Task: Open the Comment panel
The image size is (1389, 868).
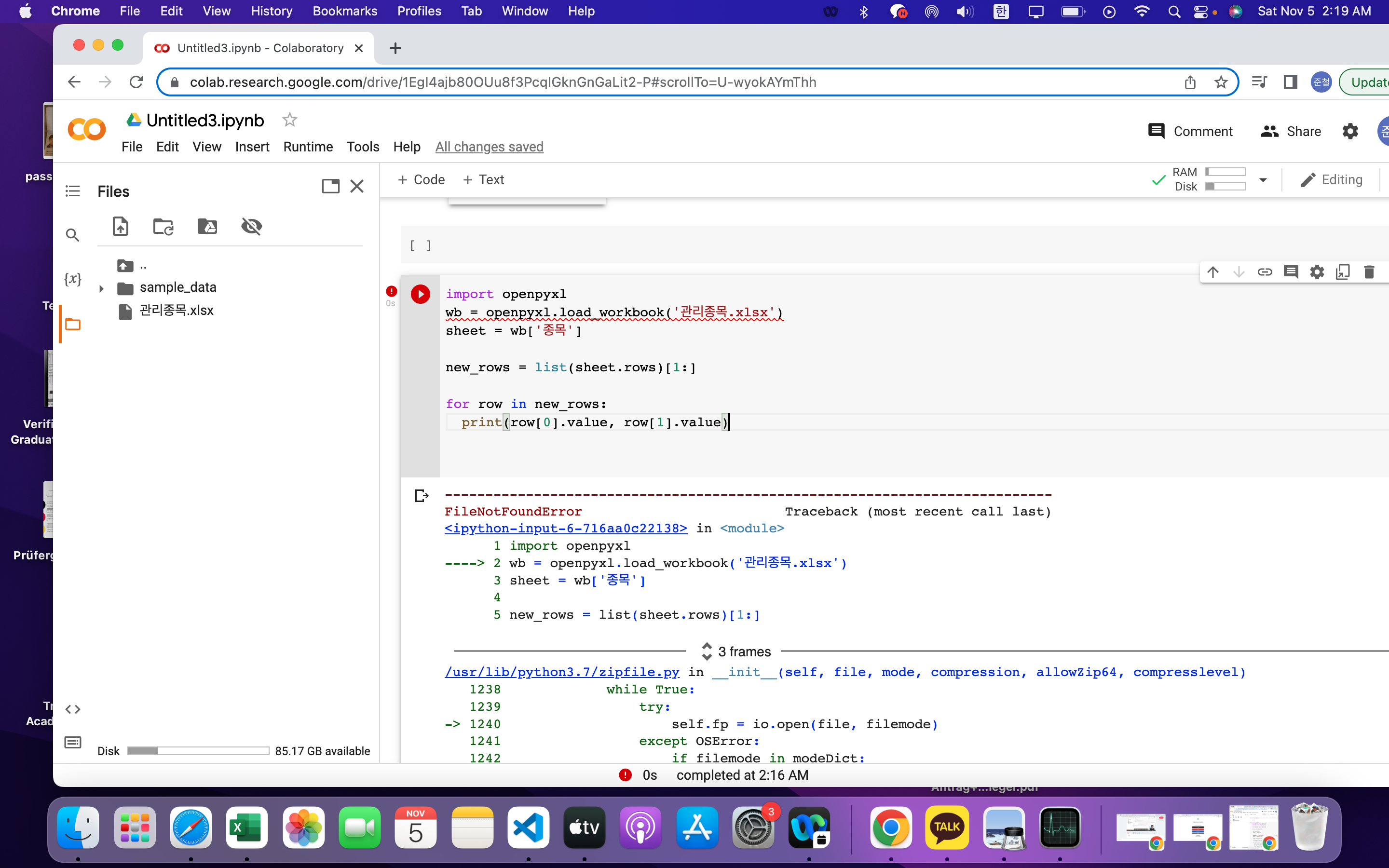Action: pos(1190,132)
